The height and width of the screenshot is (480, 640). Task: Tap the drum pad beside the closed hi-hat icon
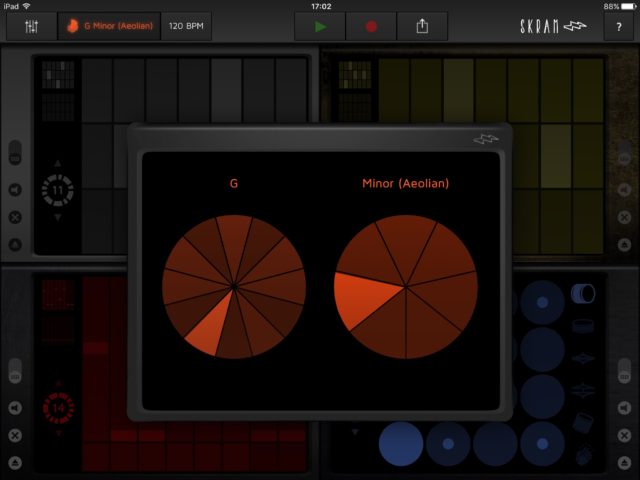(x=542, y=397)
